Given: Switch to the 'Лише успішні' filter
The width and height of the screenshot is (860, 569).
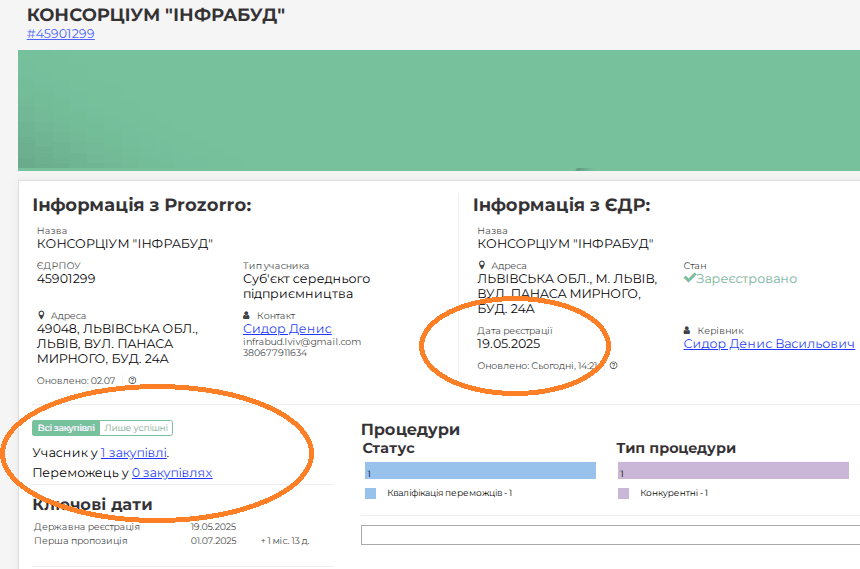Looking at the screenshot, I should [137, 428].
